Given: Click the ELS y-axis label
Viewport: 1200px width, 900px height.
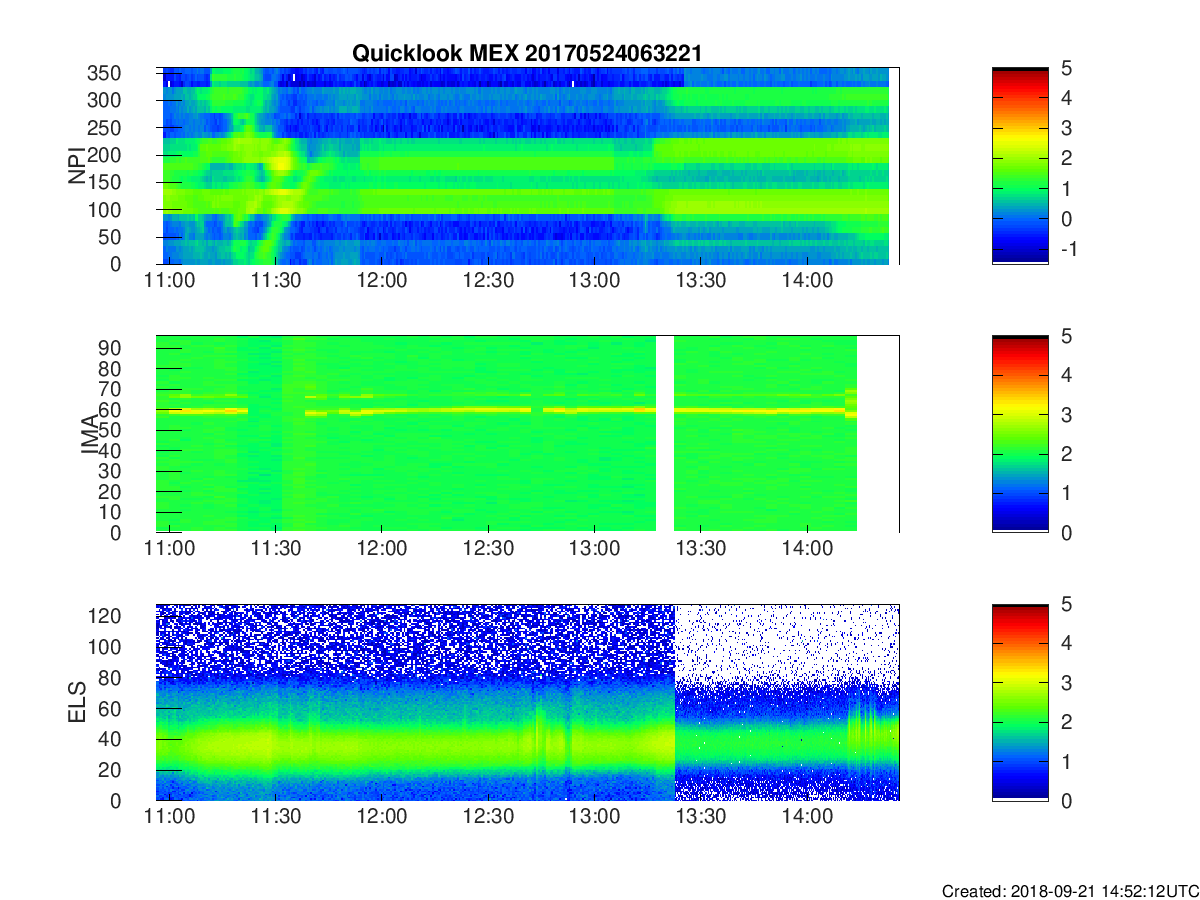Looking at the screenshot, I should pyautogui.click(x=77, y=702).
